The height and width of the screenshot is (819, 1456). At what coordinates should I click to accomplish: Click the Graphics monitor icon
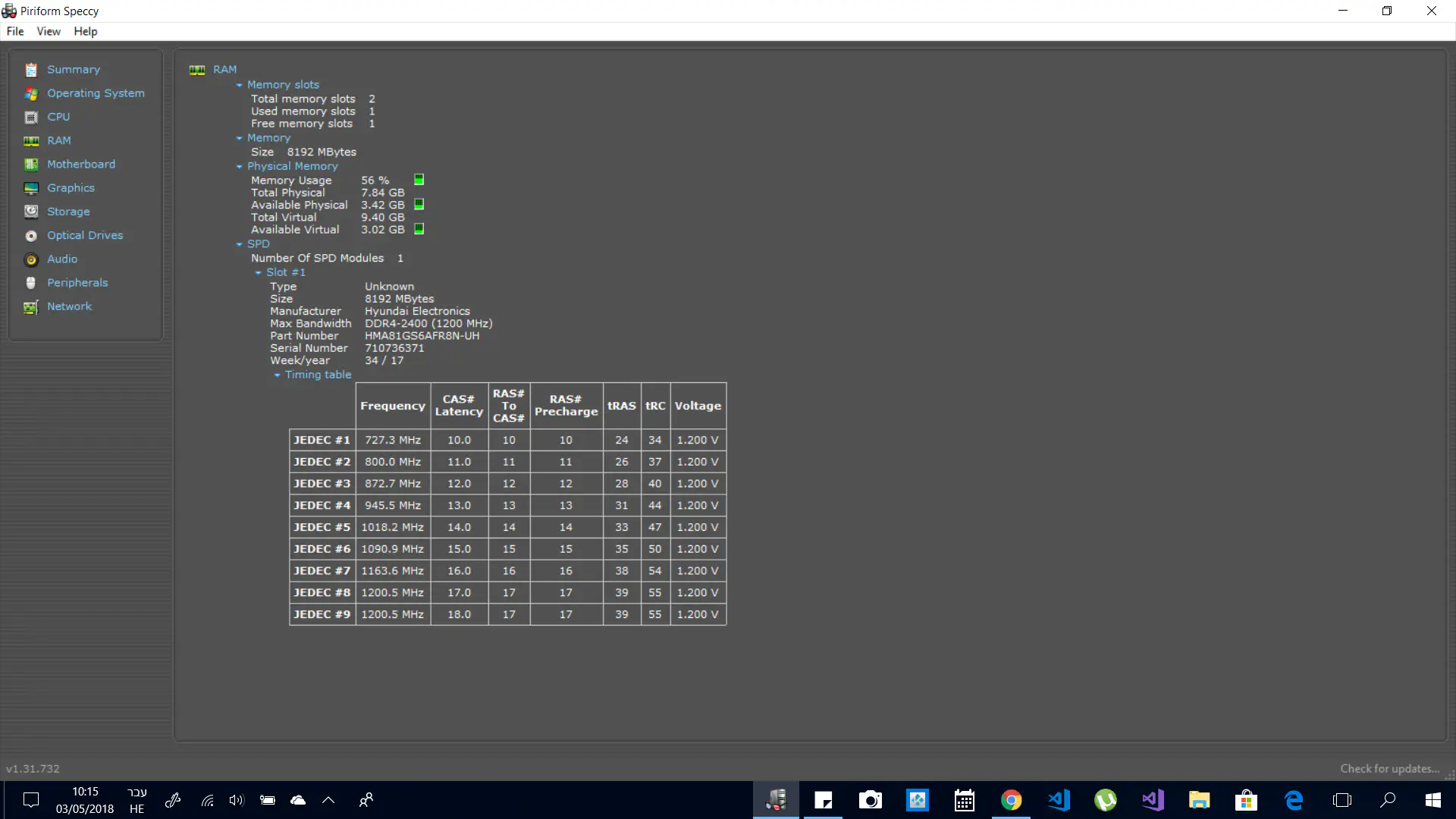31,188
